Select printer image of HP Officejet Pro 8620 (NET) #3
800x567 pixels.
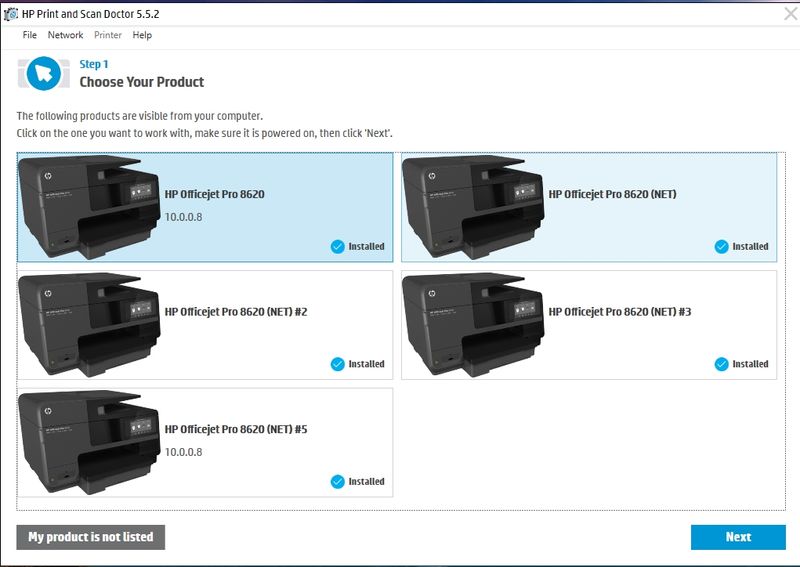[x=473, y=325]
